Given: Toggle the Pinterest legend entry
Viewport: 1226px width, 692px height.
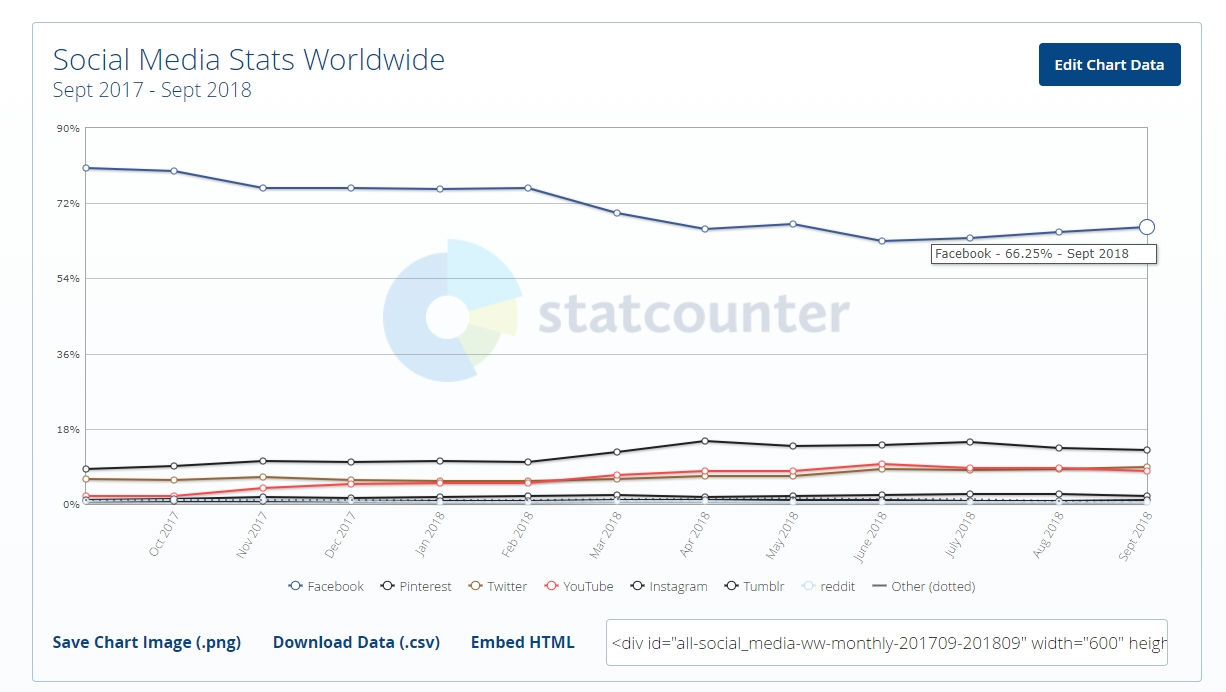Looking at the screenshot, I should [x=416, y=586].
